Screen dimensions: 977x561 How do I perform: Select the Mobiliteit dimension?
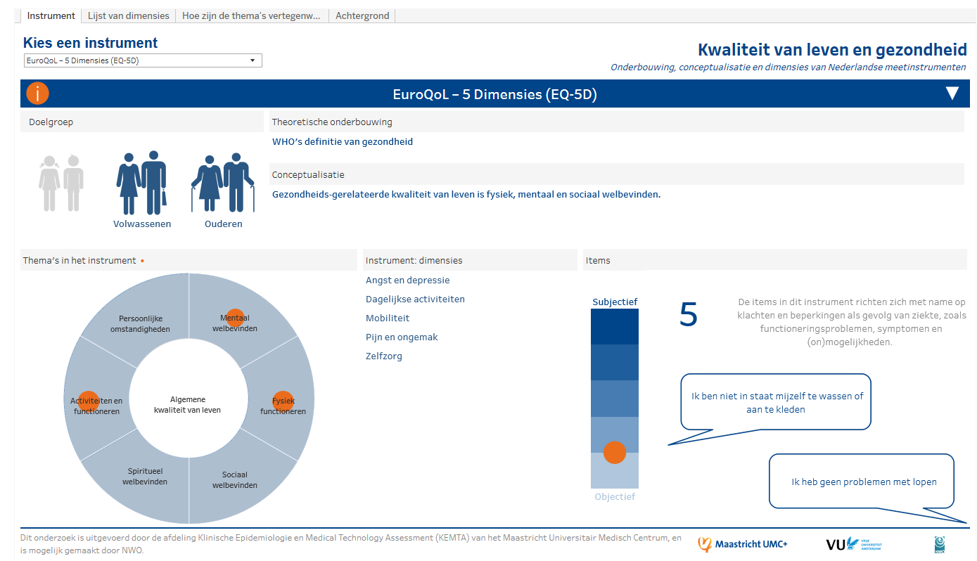point(388,318)
